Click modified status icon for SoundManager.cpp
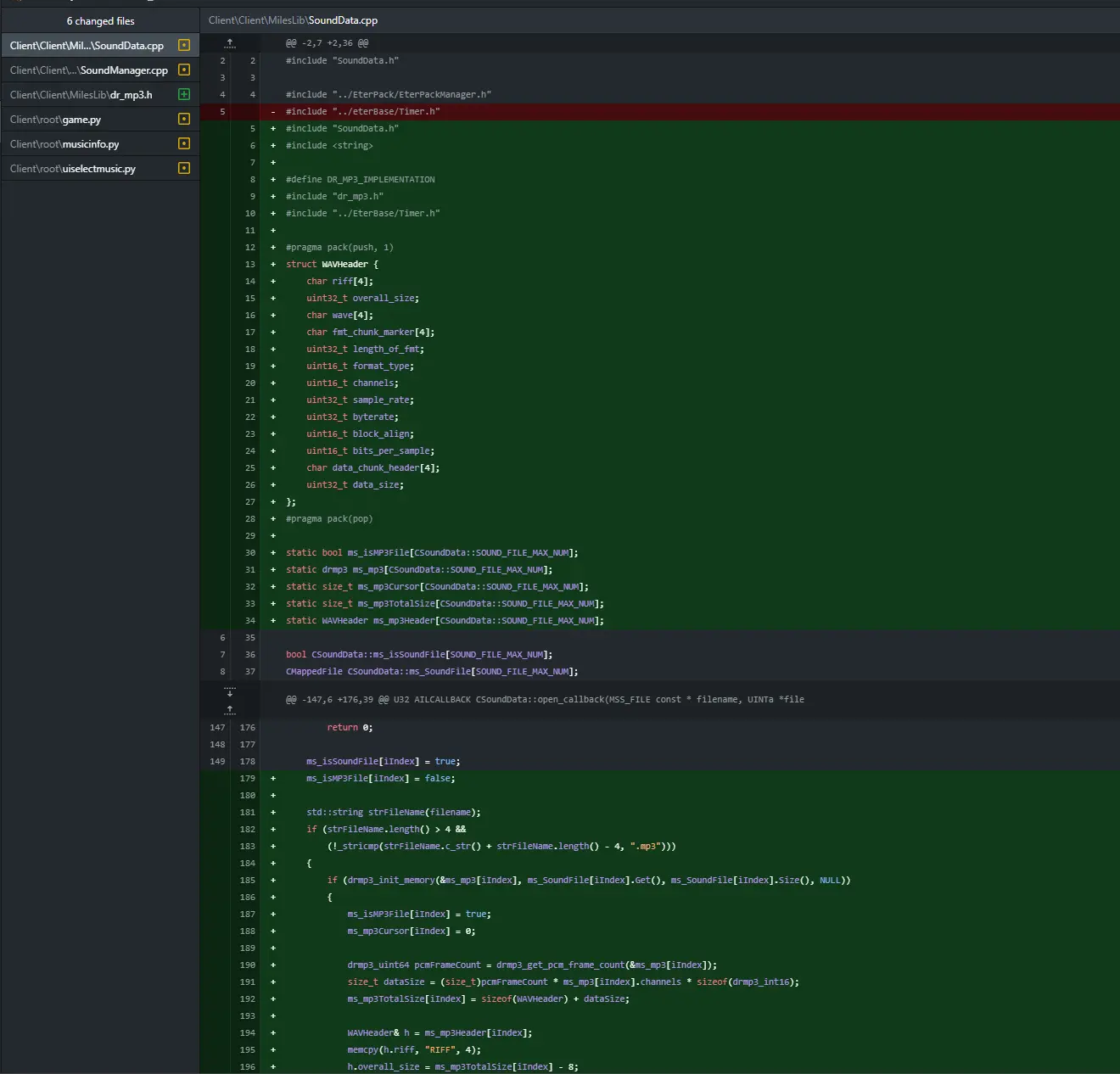Viewport: 1120px width, 1074px height. (184, 70)
